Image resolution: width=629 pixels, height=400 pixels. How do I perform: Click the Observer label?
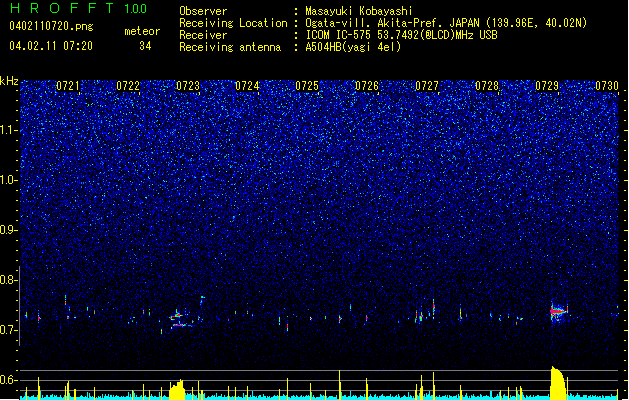pyautogui.click(x=203, y=11)
